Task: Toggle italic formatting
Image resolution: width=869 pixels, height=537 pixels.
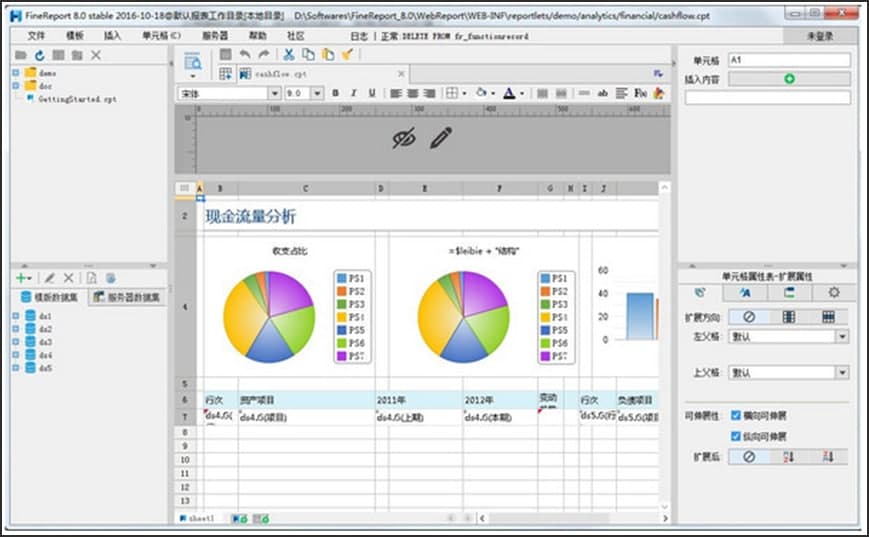Action: pyautogui.click(x=354, y=93)
